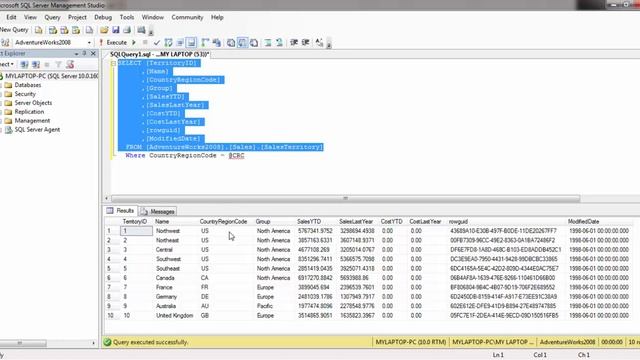Image resolution: width=640 pixels, height=360 pixels.
Task: Toggle Include Actual Execution Plan
Action: click(x=205, y=42)
